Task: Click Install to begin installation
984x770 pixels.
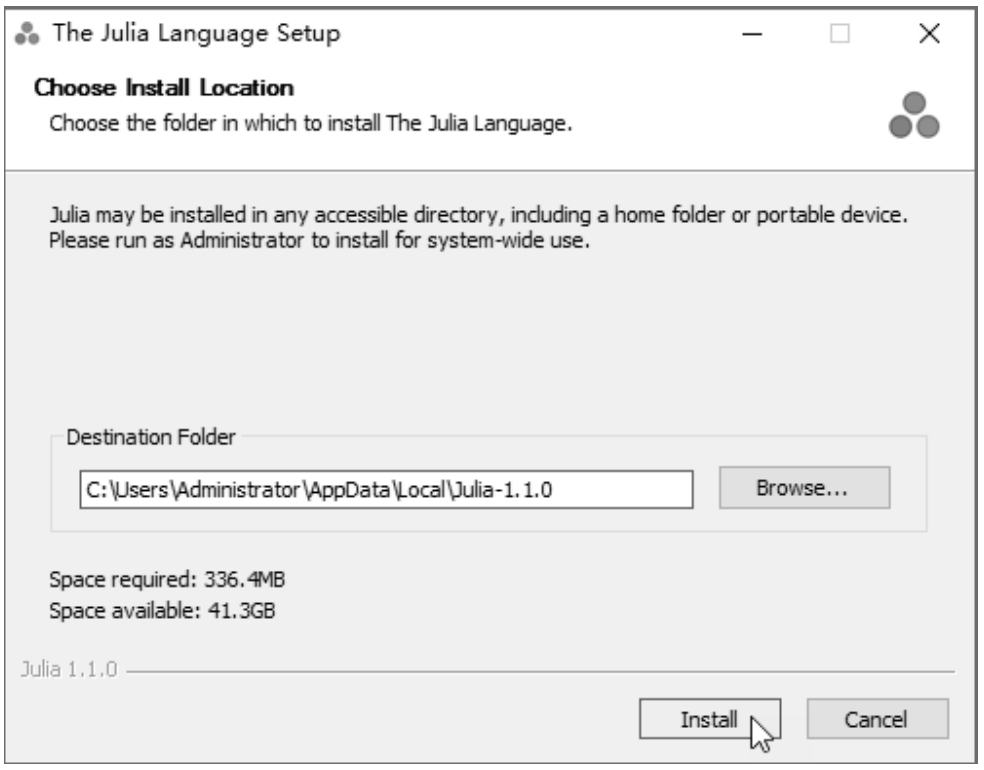Action: (710, 719)
